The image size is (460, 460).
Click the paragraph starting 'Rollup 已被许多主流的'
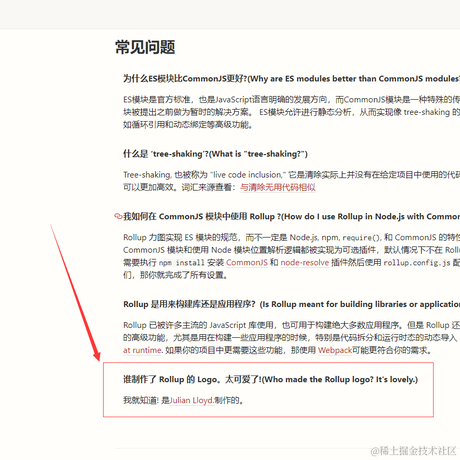(x=291, y=338)
